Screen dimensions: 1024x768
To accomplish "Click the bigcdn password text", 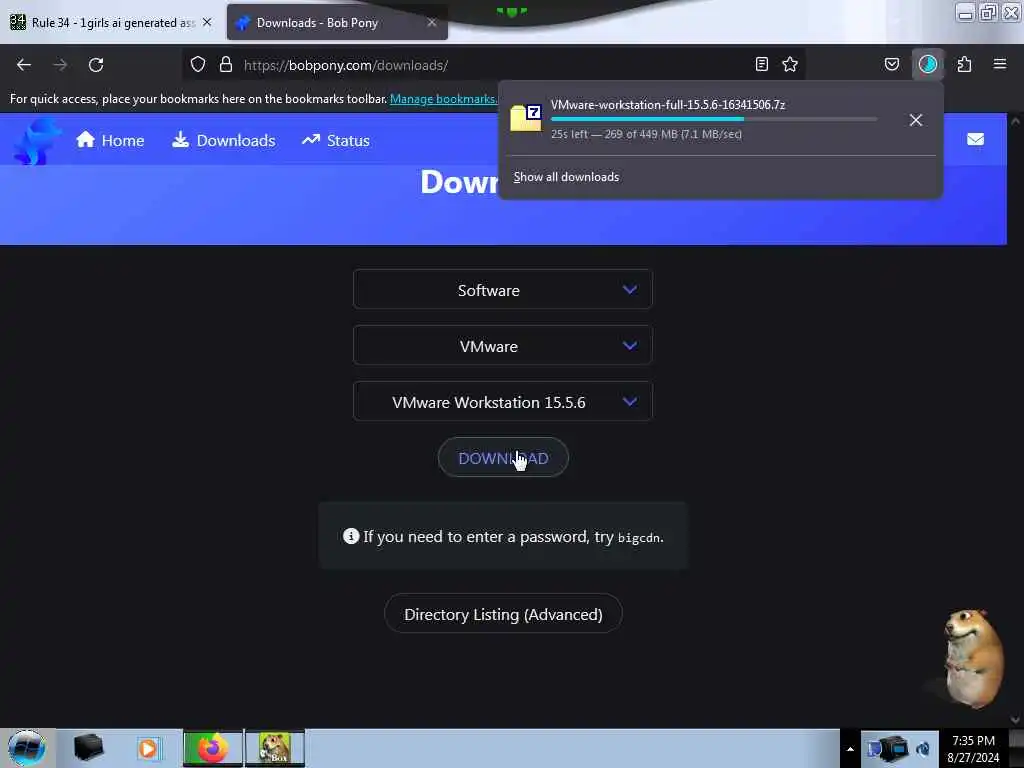I will (639, 537).
